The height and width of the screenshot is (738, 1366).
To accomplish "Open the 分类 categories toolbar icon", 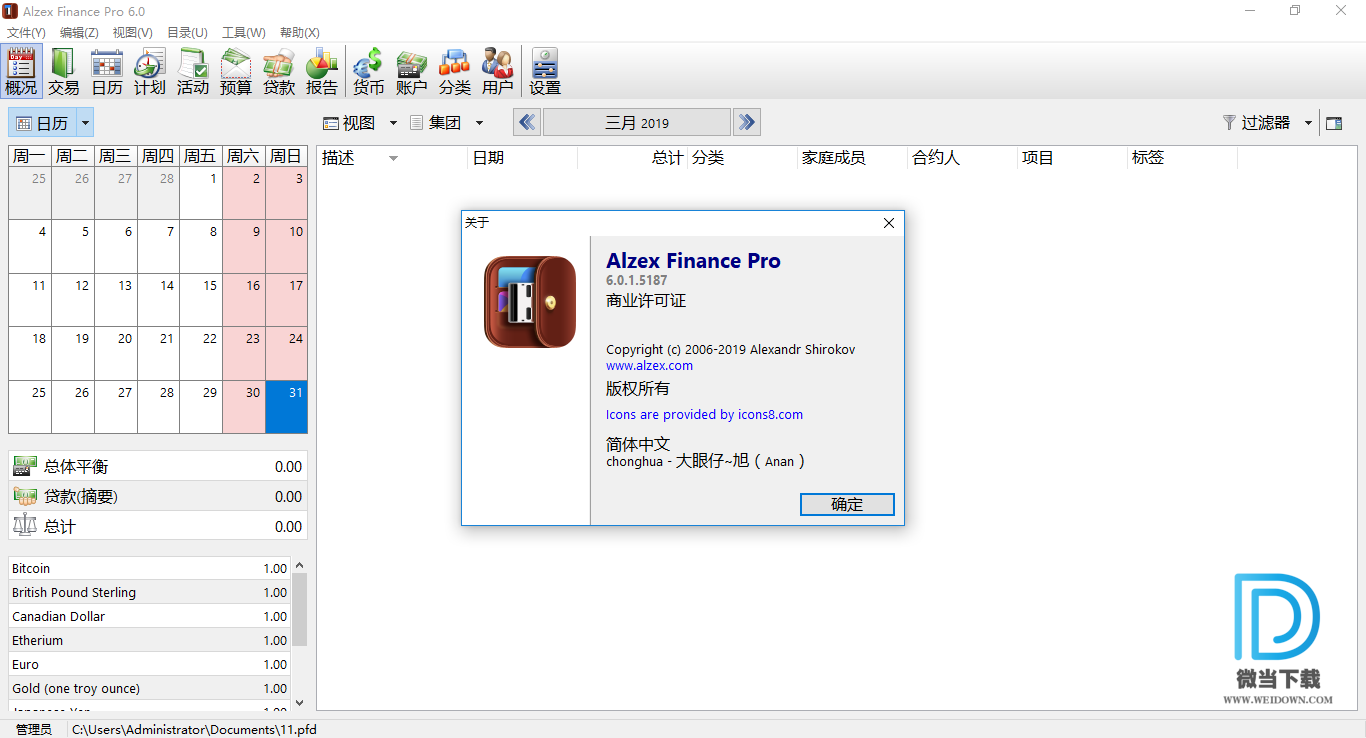I will tap(455, 71).
